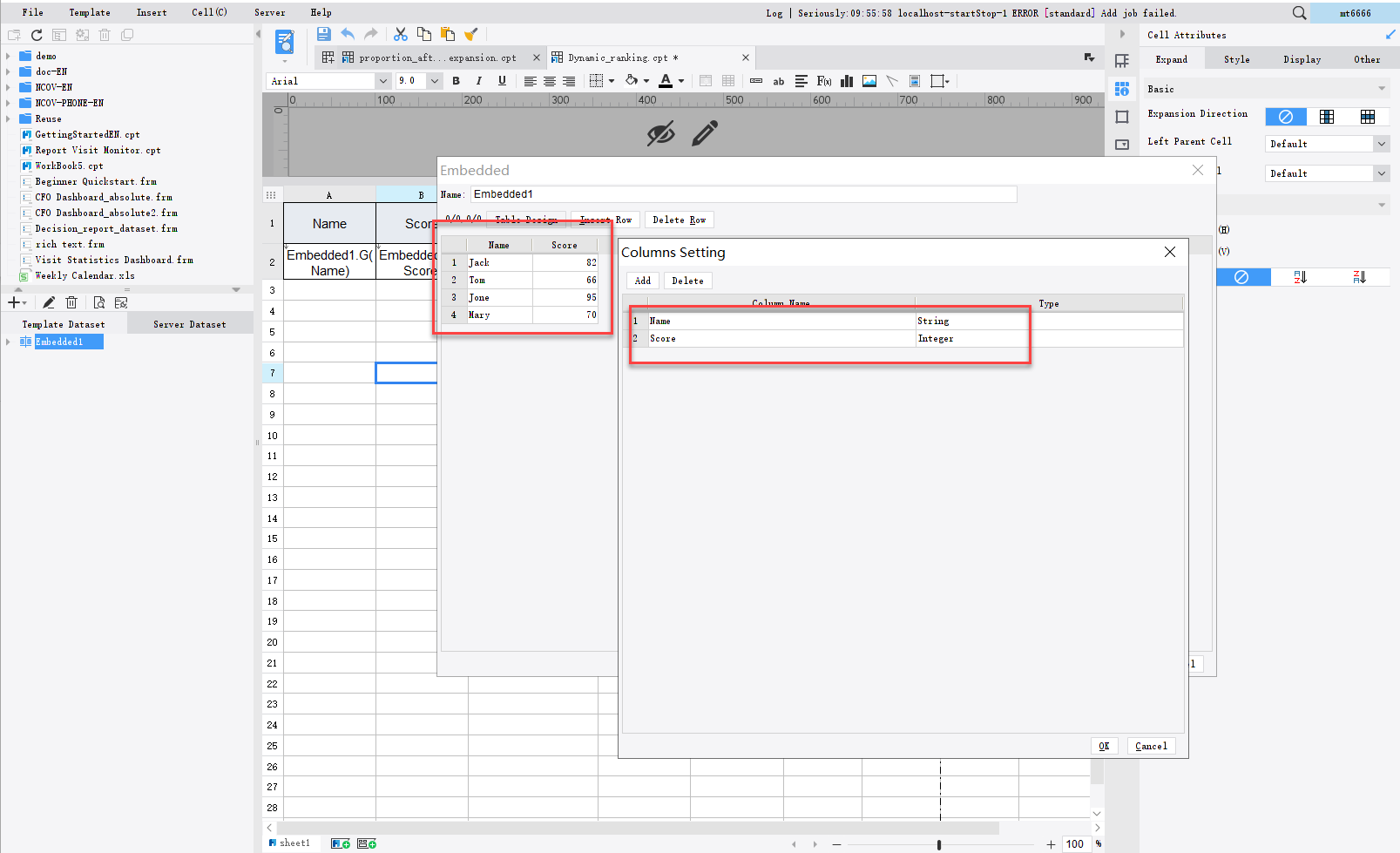Refresh the file tree
The image size is (1400, 853).
click(37, 35)
